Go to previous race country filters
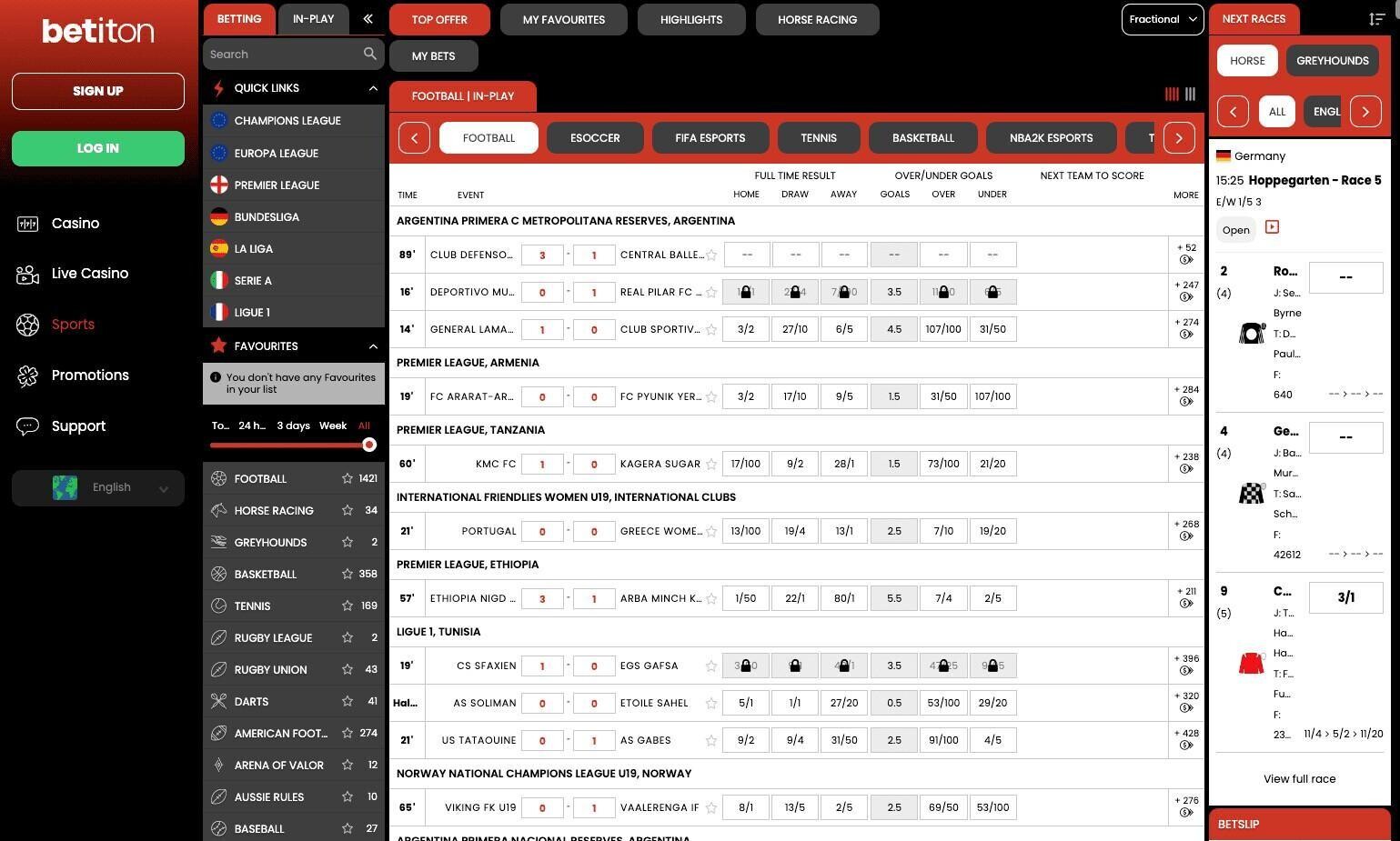Viewport: 1400px width, 841px height. [x=1233, y=112]
